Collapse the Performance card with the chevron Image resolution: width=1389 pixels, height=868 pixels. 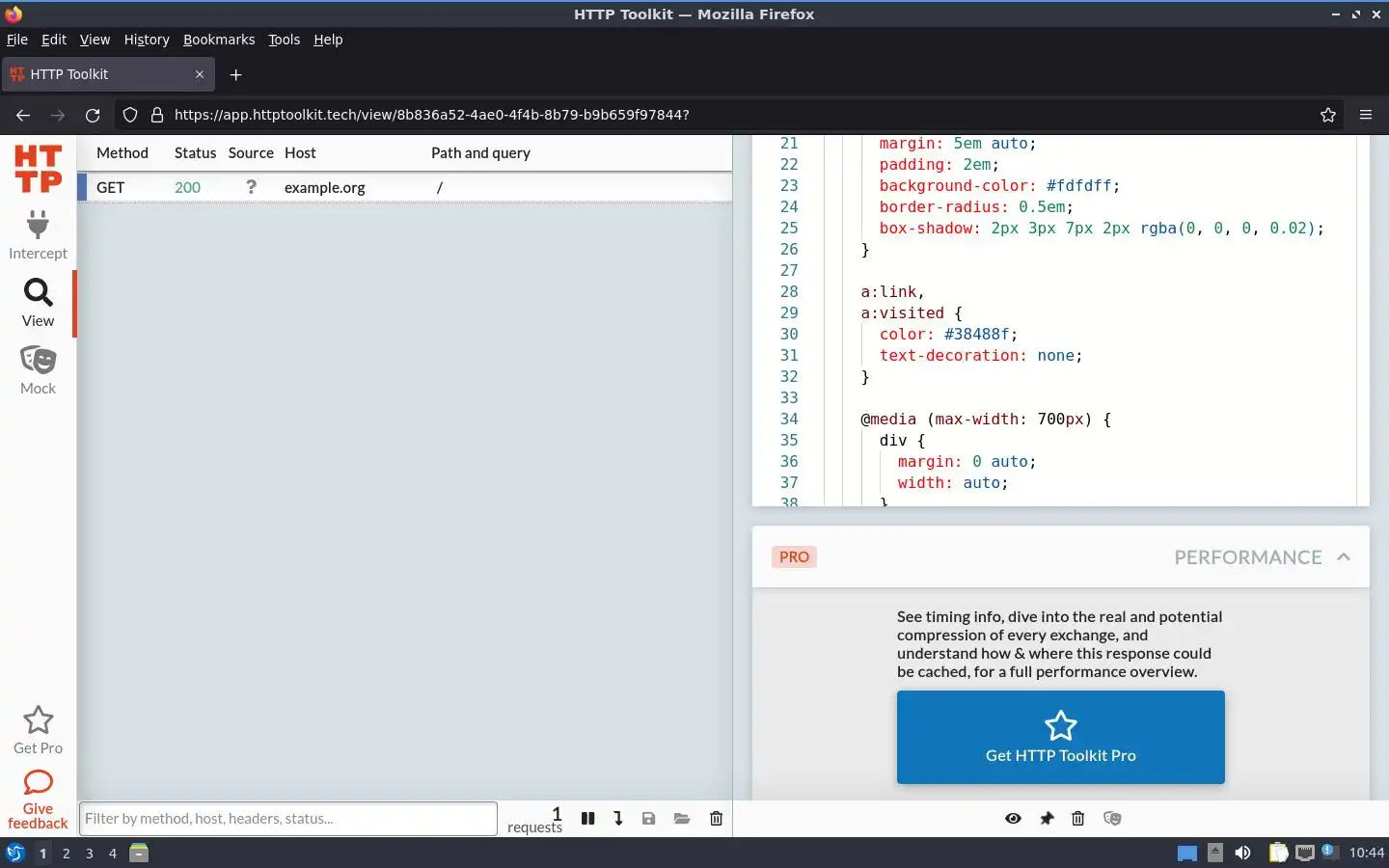click(x=1344, y=557)
